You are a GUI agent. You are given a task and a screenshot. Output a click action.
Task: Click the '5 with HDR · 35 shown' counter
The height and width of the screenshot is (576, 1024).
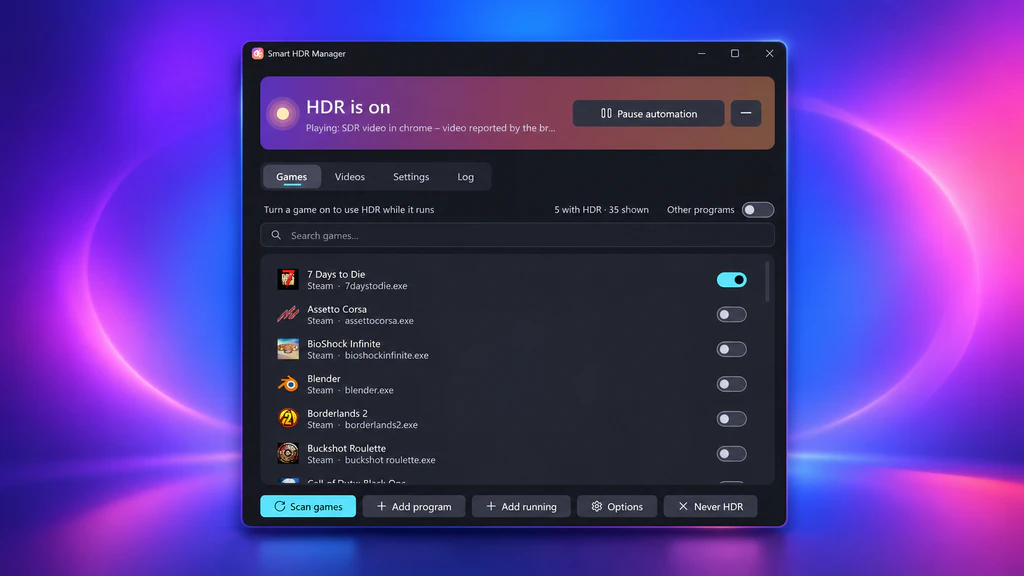pyautogui.click(x=601, y=210)
